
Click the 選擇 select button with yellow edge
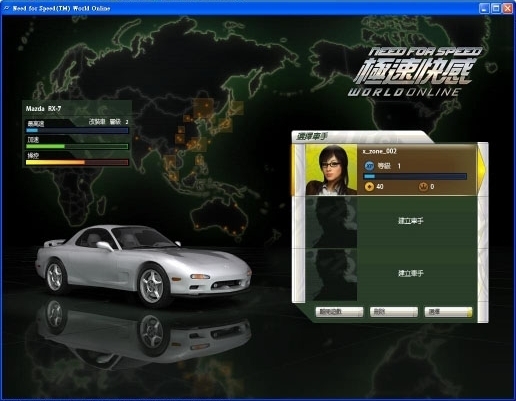(448, 312)
